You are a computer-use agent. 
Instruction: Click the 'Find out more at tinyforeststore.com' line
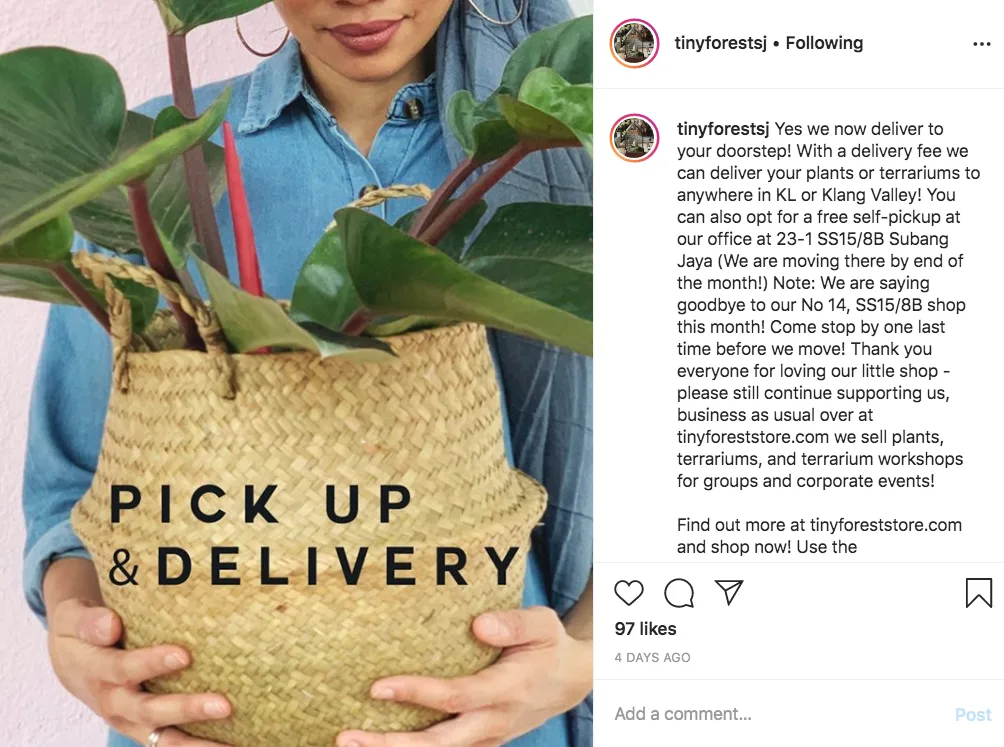coord(819,525)
